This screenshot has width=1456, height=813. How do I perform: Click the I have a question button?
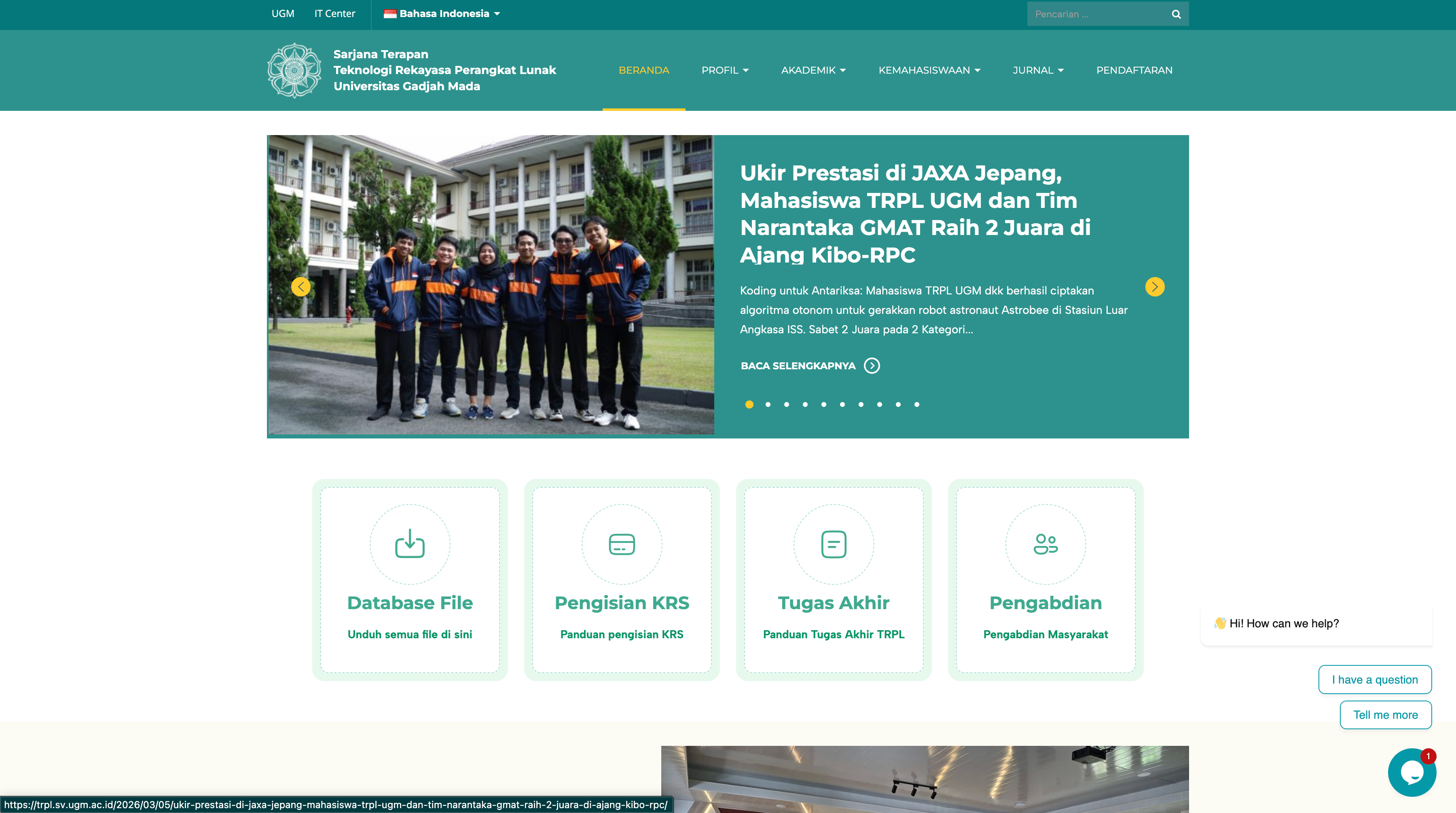tap(1375, 680)
